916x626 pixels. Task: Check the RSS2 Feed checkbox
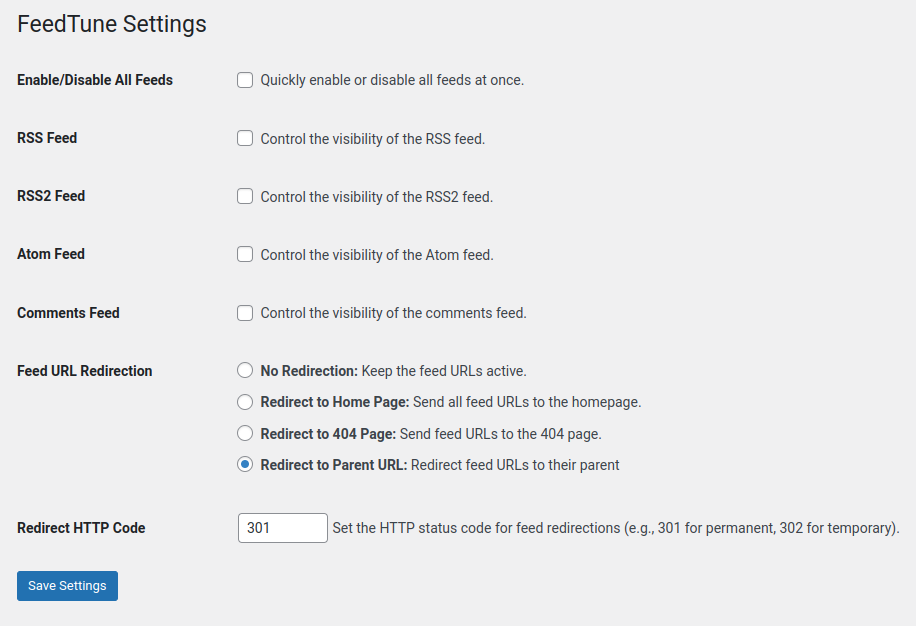pos(245,196)
